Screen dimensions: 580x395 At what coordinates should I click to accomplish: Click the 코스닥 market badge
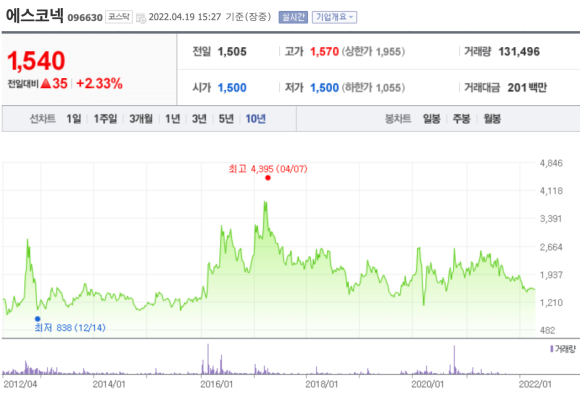(x=119, y=17)
